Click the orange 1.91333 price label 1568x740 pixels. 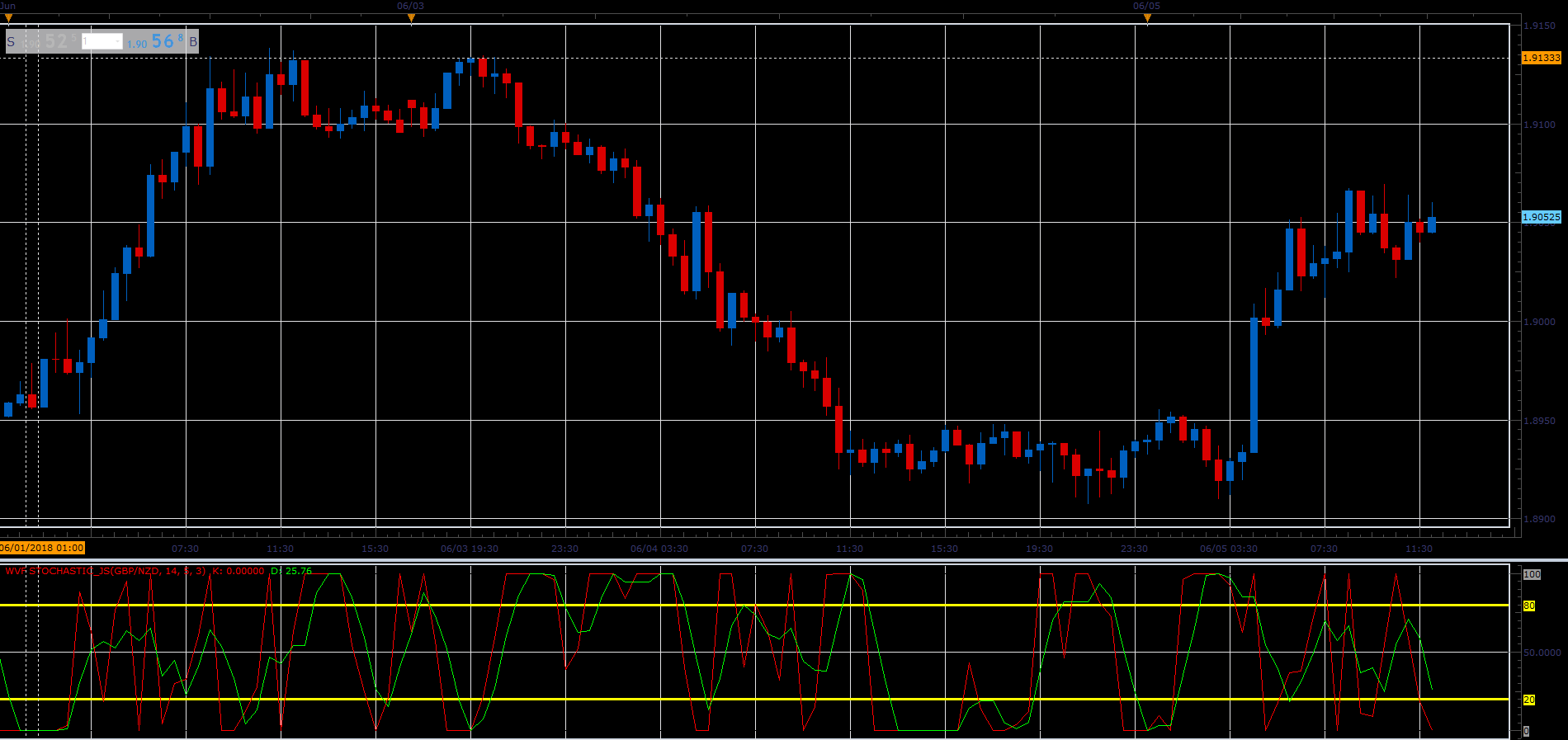point(1541,58)
